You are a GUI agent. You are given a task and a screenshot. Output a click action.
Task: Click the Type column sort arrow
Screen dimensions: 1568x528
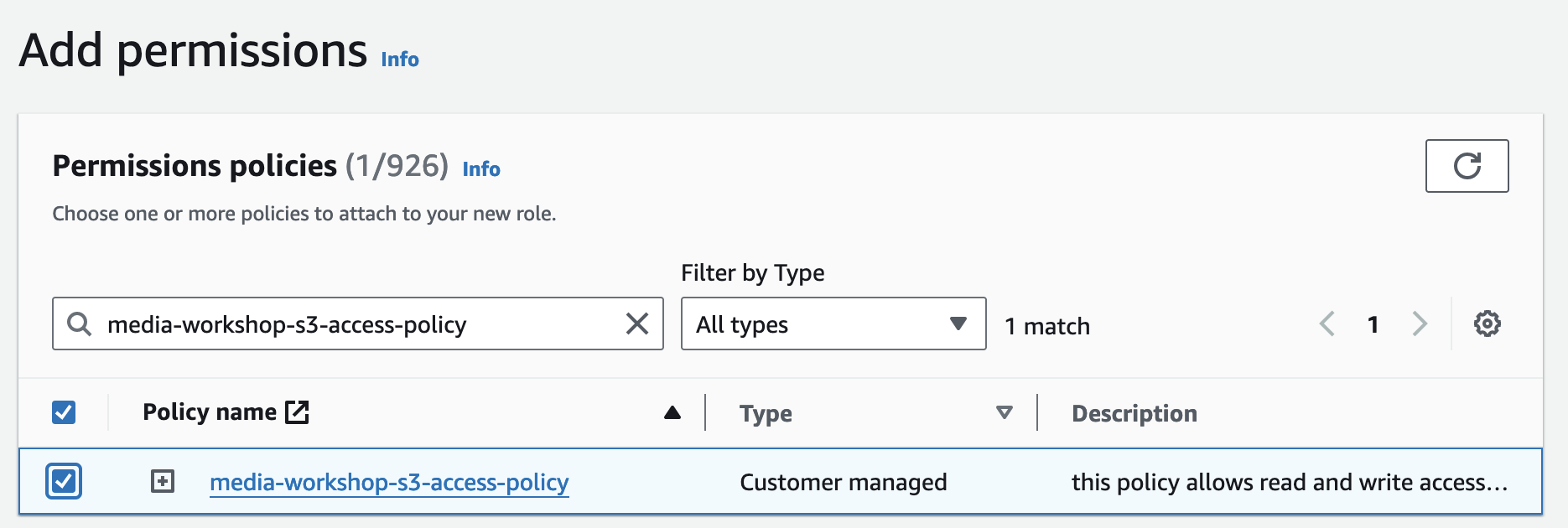click(1004, 412)
